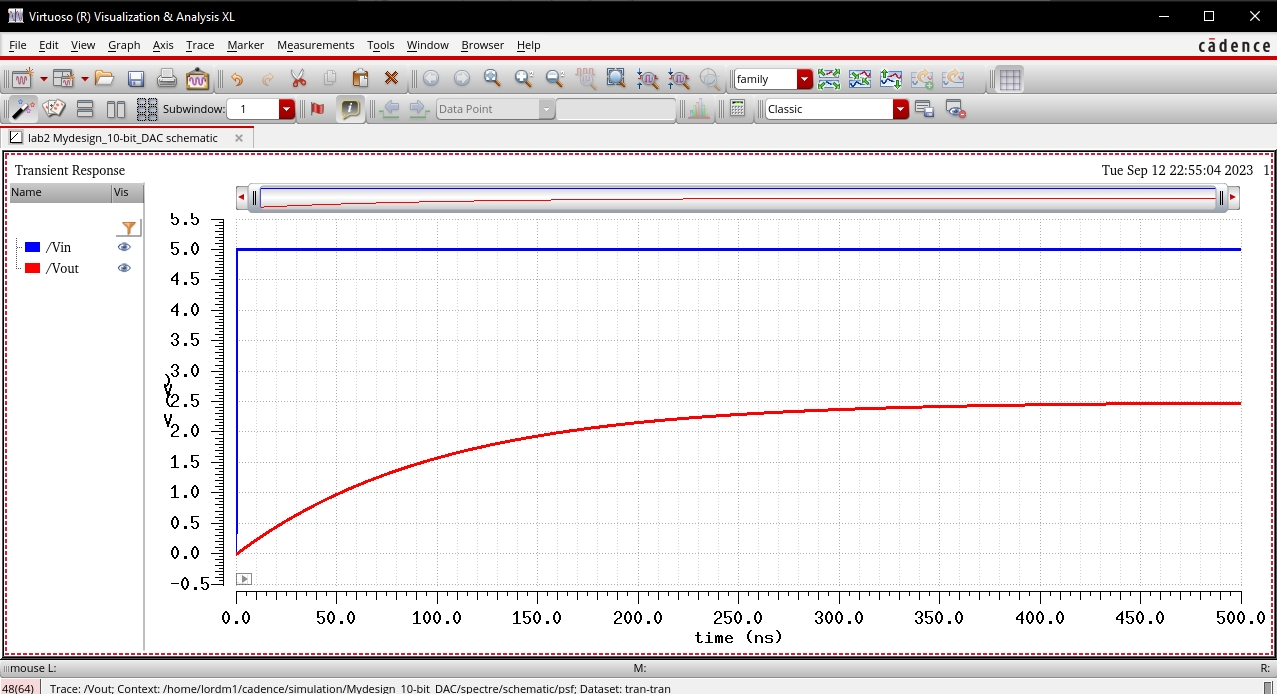Screen dimensions: 1277x694
Task: Click the red delete X icon
Action: coord(391,79)
